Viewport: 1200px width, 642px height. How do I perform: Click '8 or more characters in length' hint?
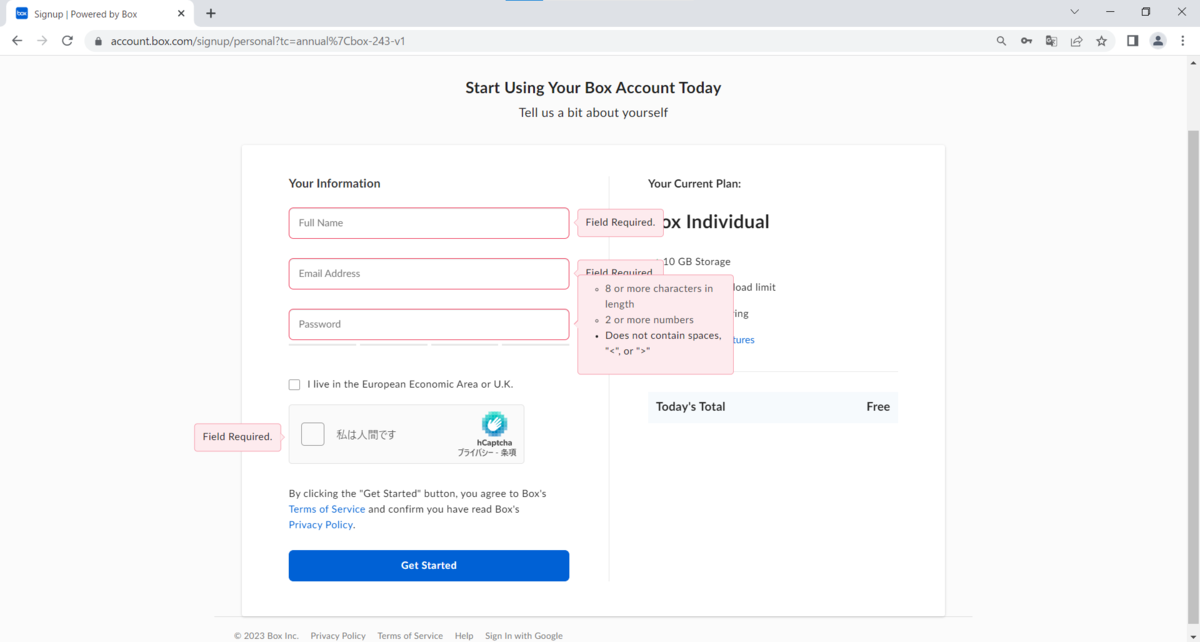pos(659,296)
